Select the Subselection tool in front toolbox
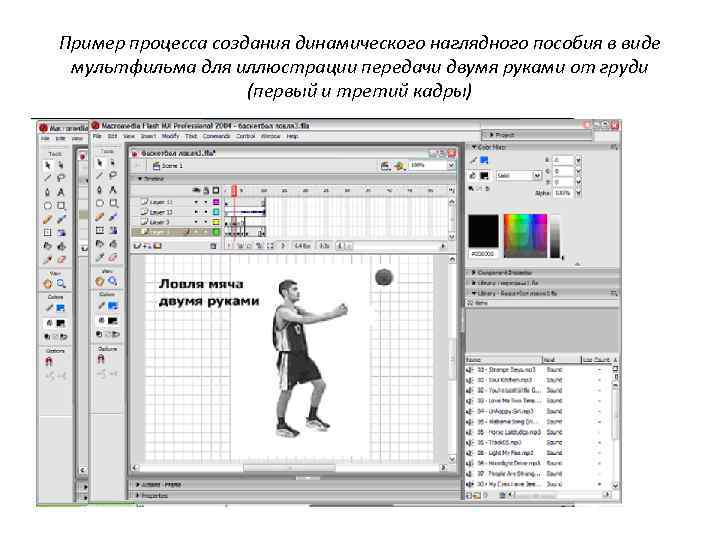720x540 pixels. [113, 163]
